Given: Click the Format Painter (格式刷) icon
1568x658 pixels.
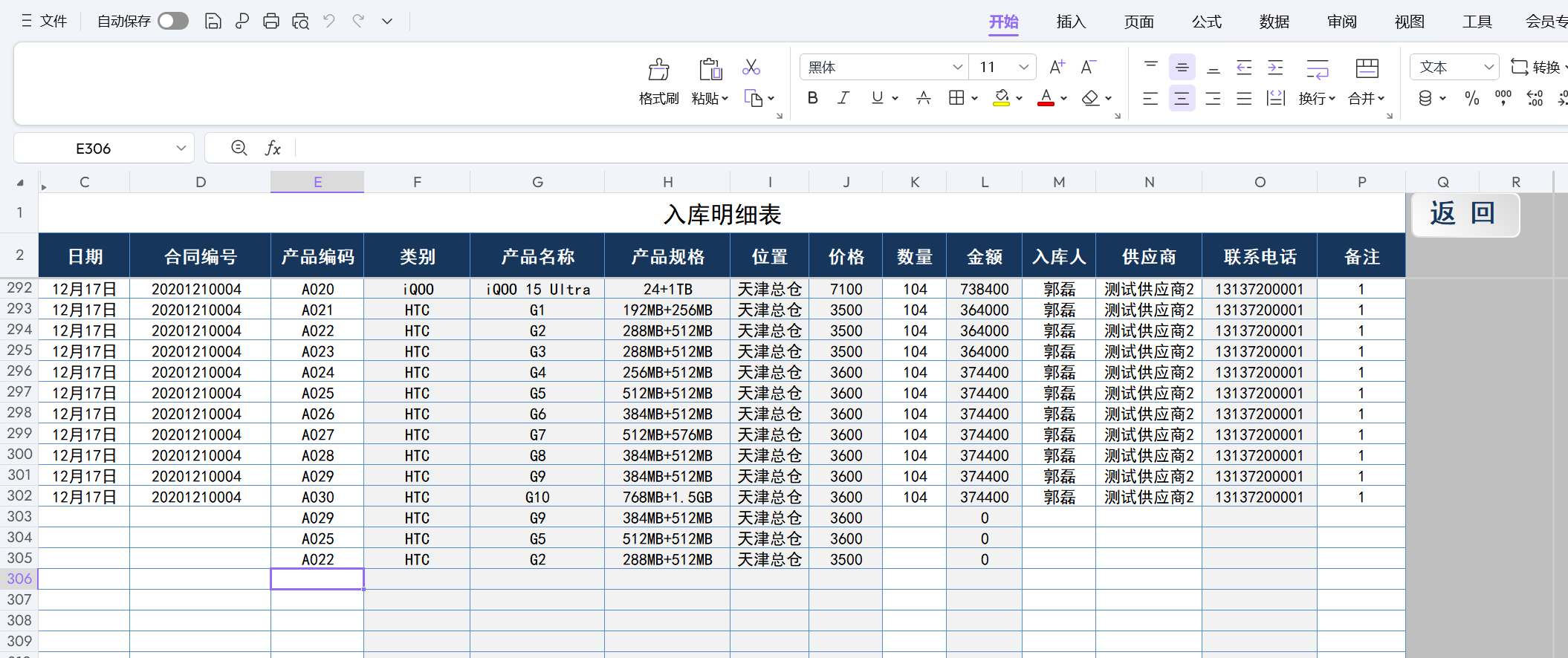Looking at the screenshot, I should pos(658,70).
